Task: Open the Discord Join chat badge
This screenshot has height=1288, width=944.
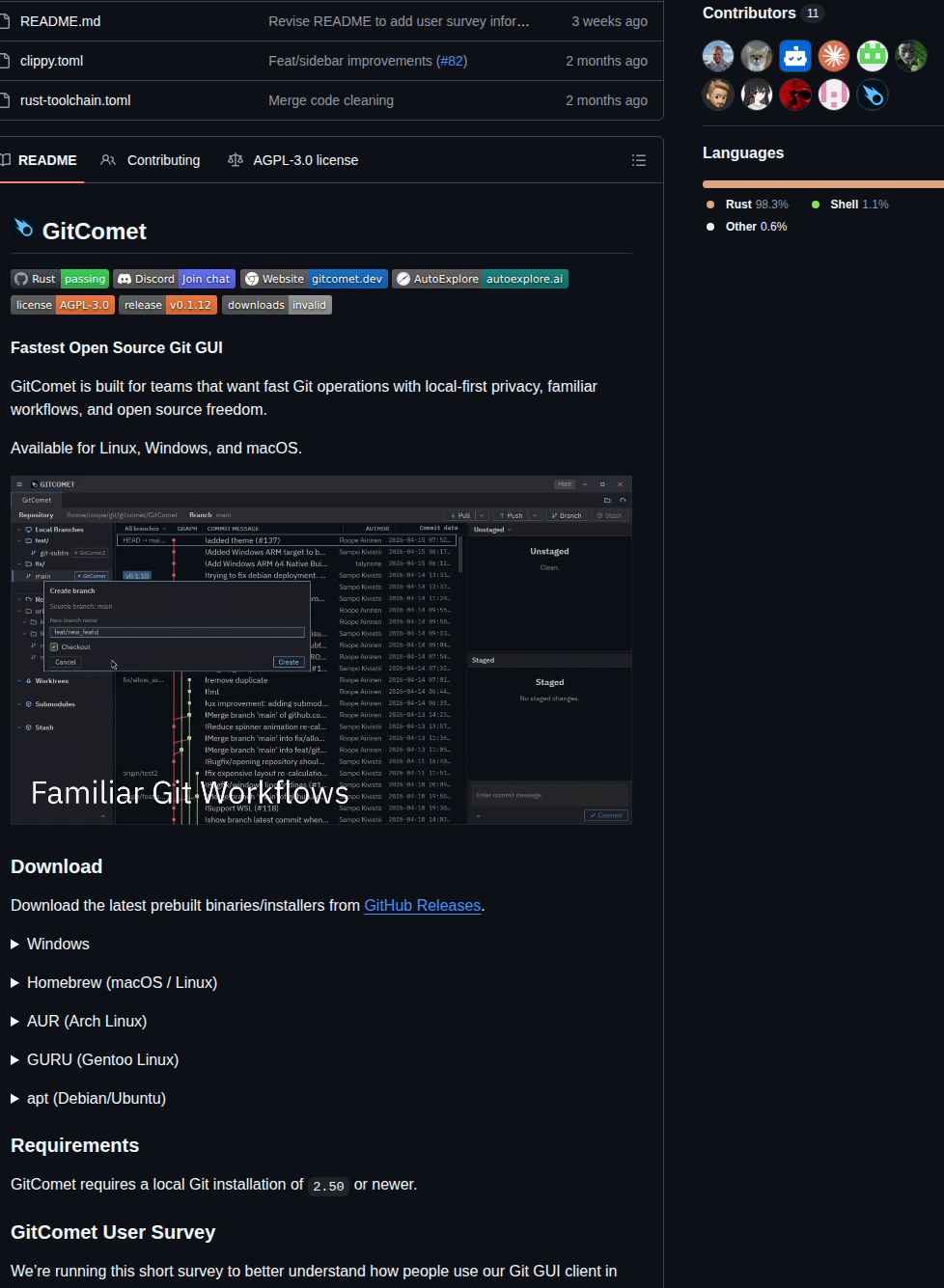Action: click(x=174, y=279)
